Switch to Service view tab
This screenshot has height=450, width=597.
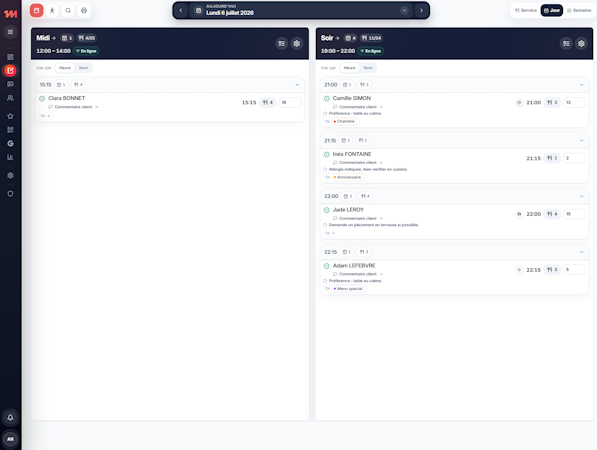(526, 11)
